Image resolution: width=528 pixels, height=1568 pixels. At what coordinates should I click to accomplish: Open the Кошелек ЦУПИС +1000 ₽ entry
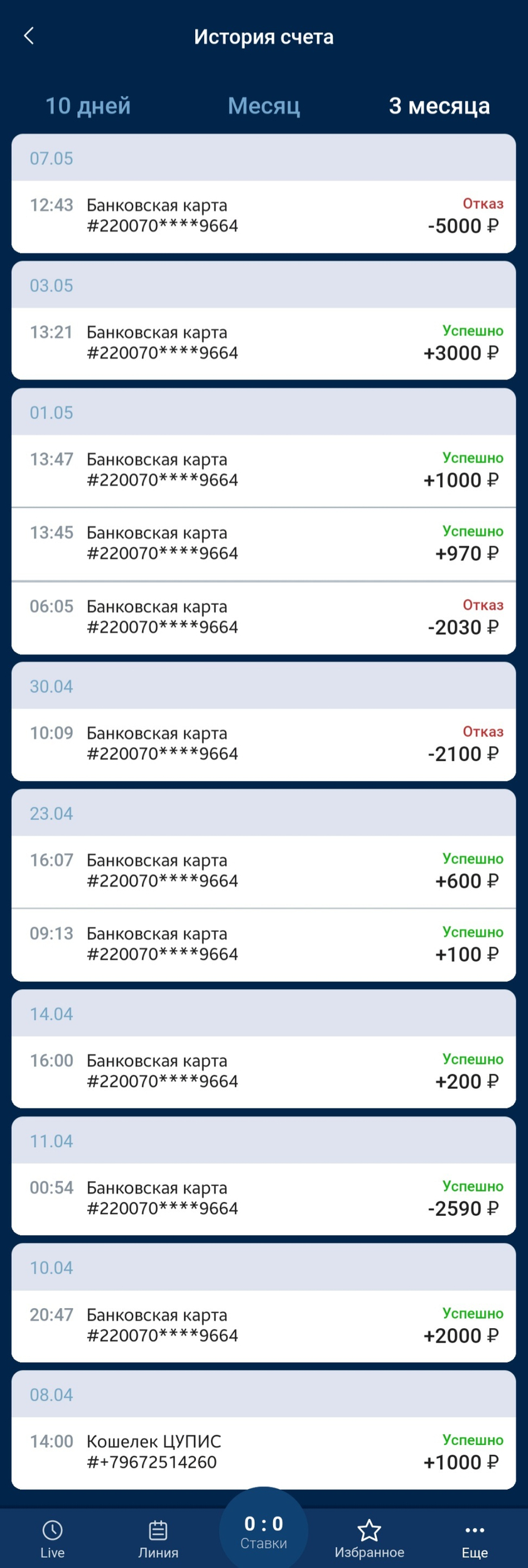[264, 1452]
